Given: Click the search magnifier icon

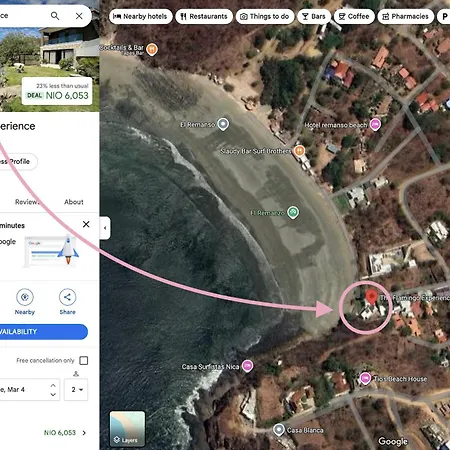Looking at the screenshot, I should pos(55,16).
